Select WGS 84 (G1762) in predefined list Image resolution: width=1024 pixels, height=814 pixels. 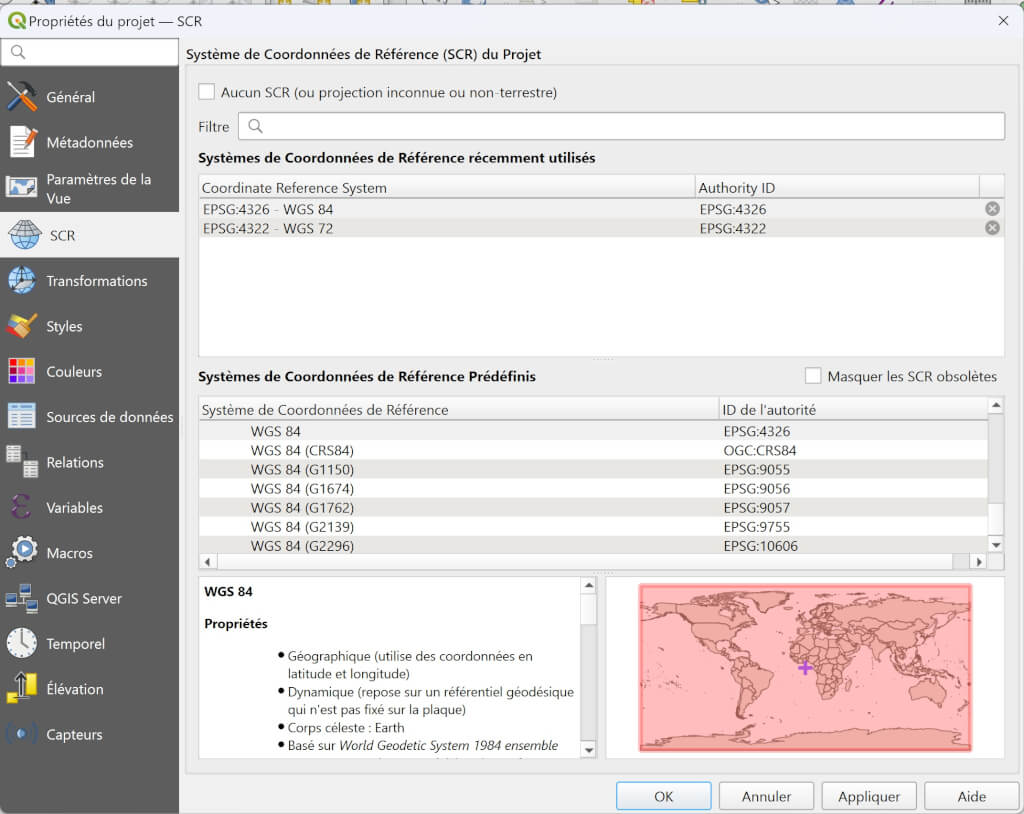point(302,508)
